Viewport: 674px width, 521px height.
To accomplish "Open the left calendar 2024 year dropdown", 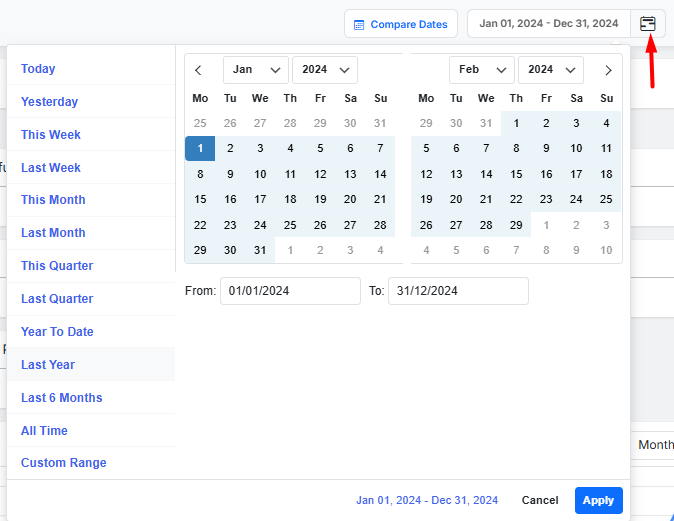I will coord(324,70).
